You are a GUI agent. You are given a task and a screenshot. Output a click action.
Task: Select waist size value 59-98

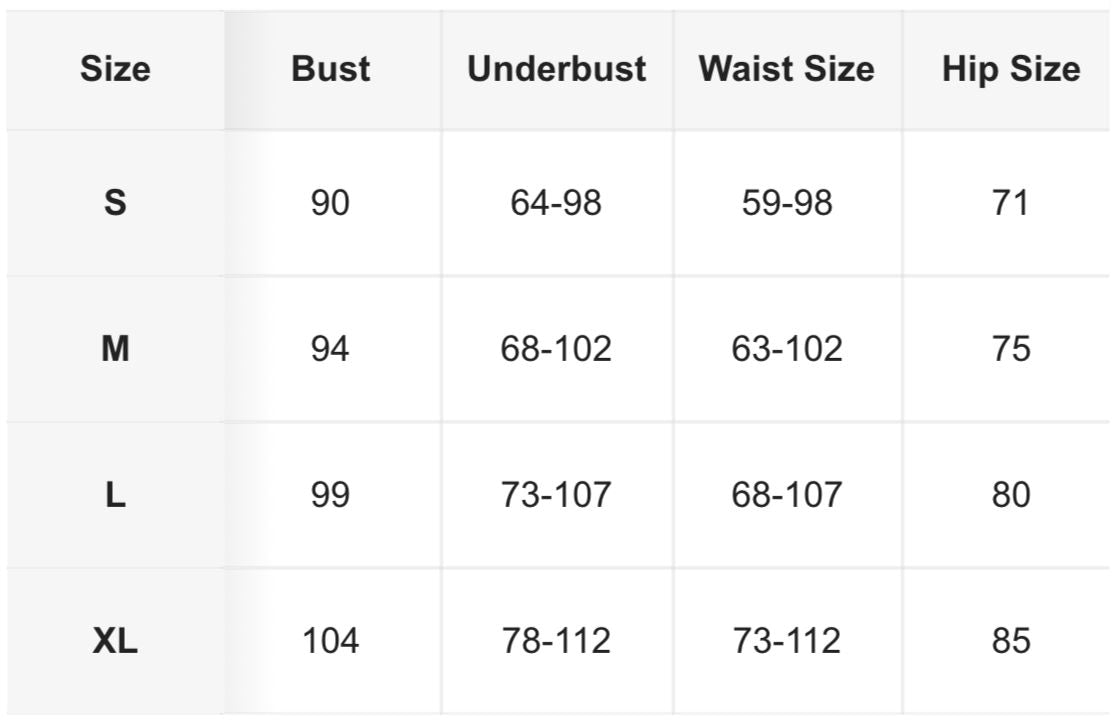(786, 203)
